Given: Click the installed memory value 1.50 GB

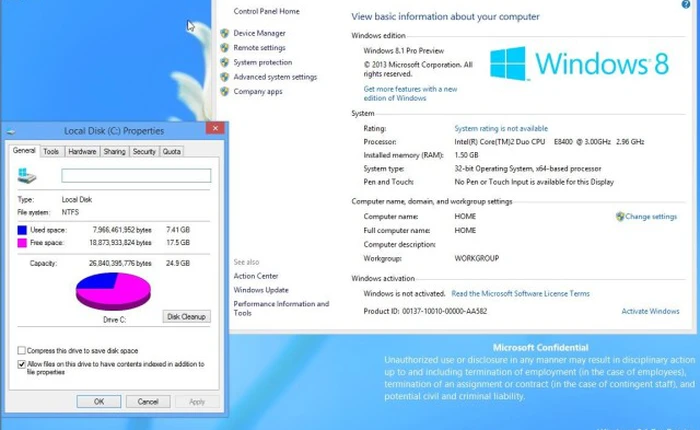Looking at the screenshot, I should [466, 155].
